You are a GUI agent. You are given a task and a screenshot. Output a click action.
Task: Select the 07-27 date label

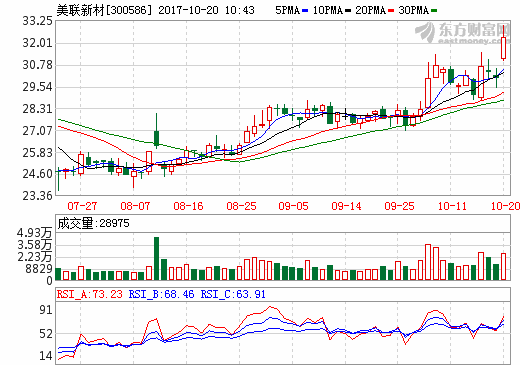pyautogui.click(x=82, y=206)
